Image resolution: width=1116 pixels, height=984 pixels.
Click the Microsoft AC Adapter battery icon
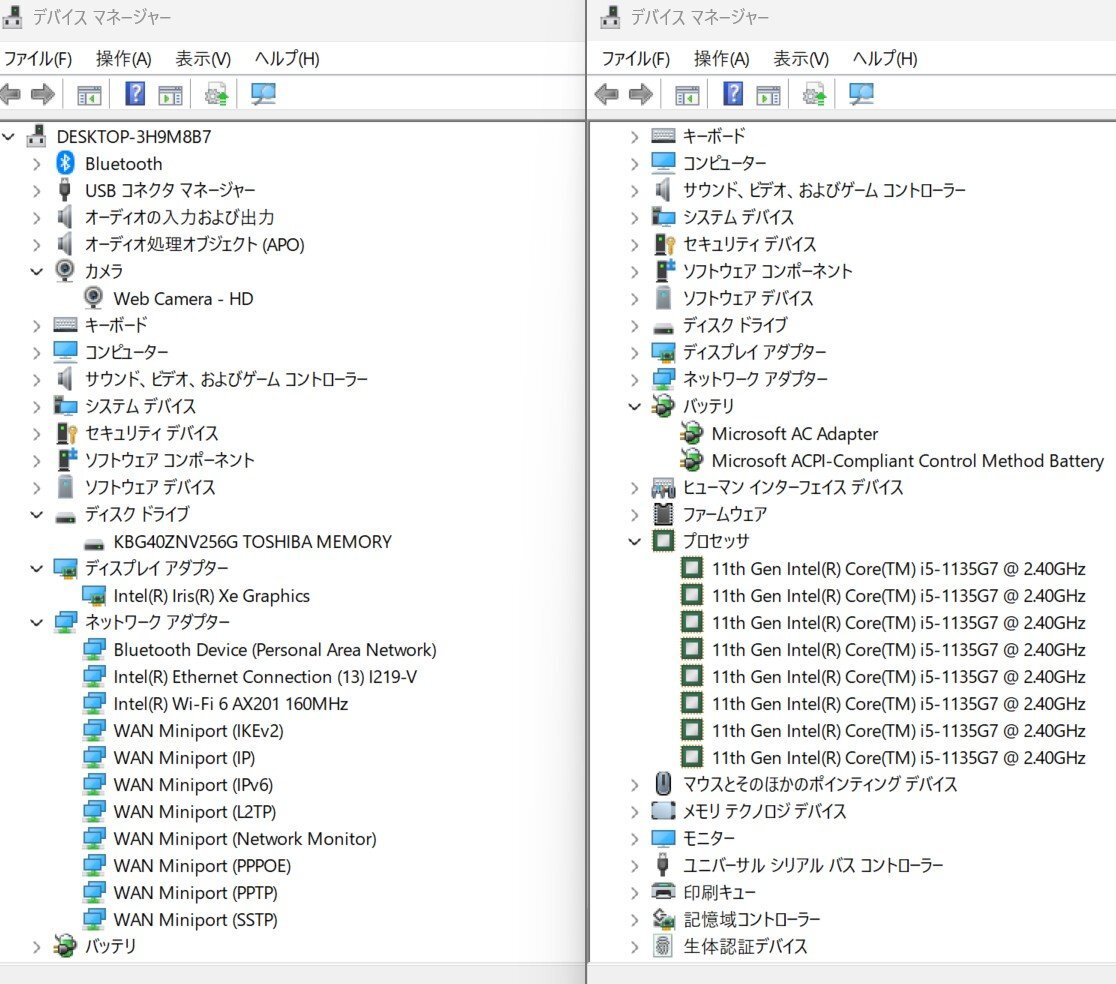point(691,433)
